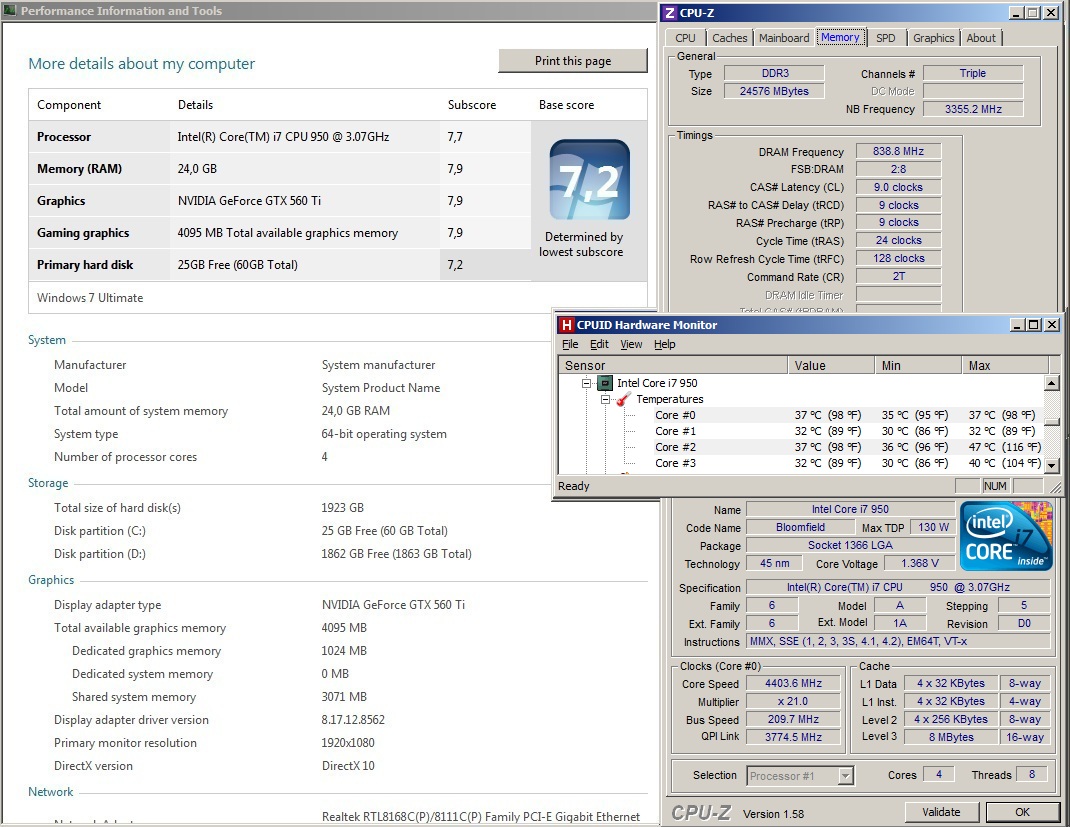The width and height of the screenshot is (1070, 827).
Task: Click the Core Speed 4403.6 MHz value
Action: 793,683
